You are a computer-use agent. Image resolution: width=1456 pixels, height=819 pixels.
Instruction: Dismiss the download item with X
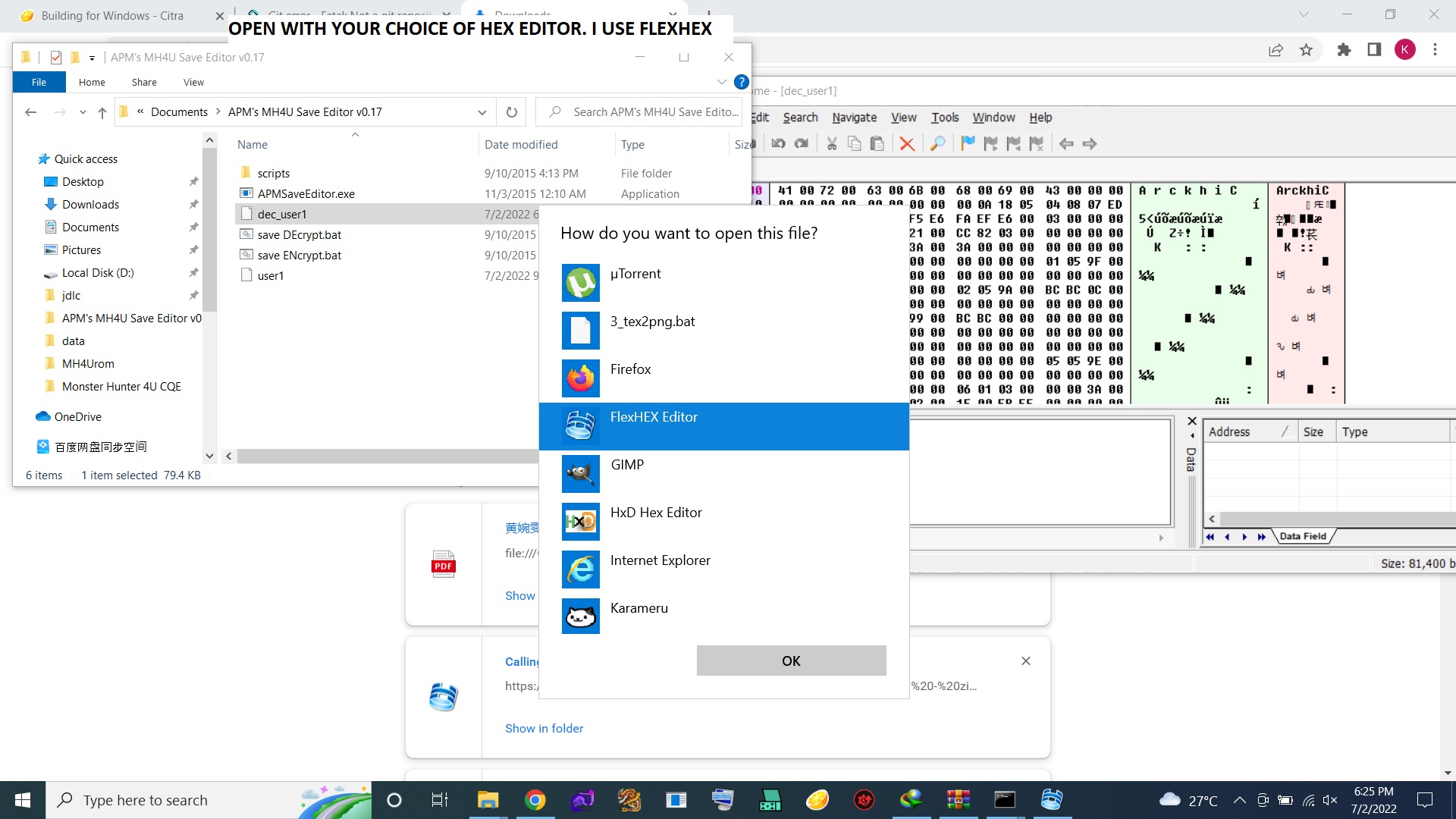point(1025,661)
